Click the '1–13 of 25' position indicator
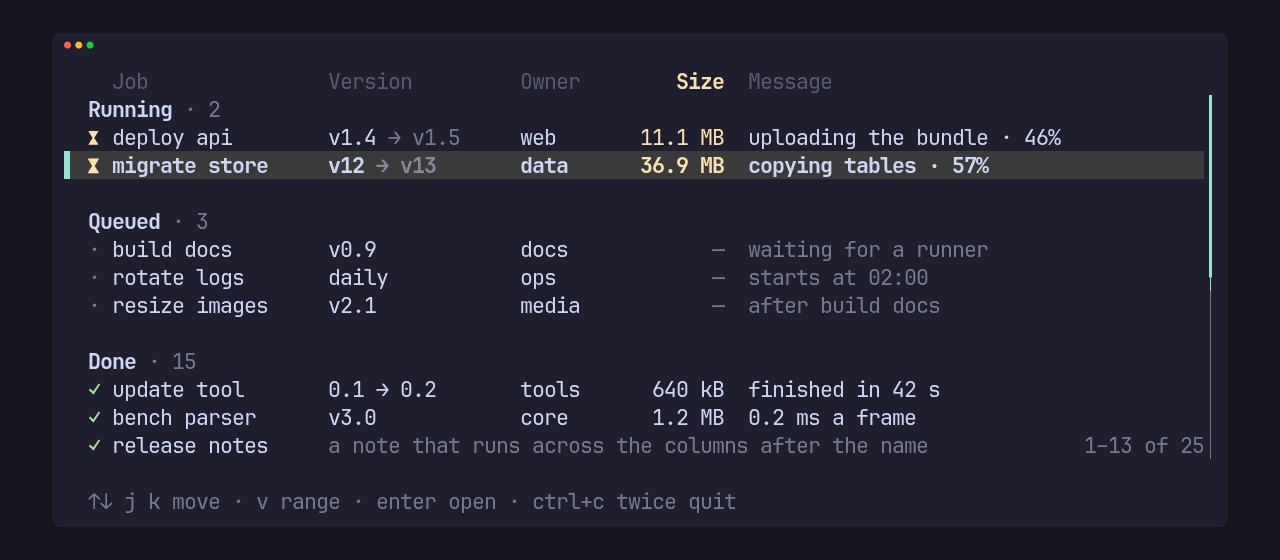Screen dimensions: 1280x560 (x=1144, y=446)
